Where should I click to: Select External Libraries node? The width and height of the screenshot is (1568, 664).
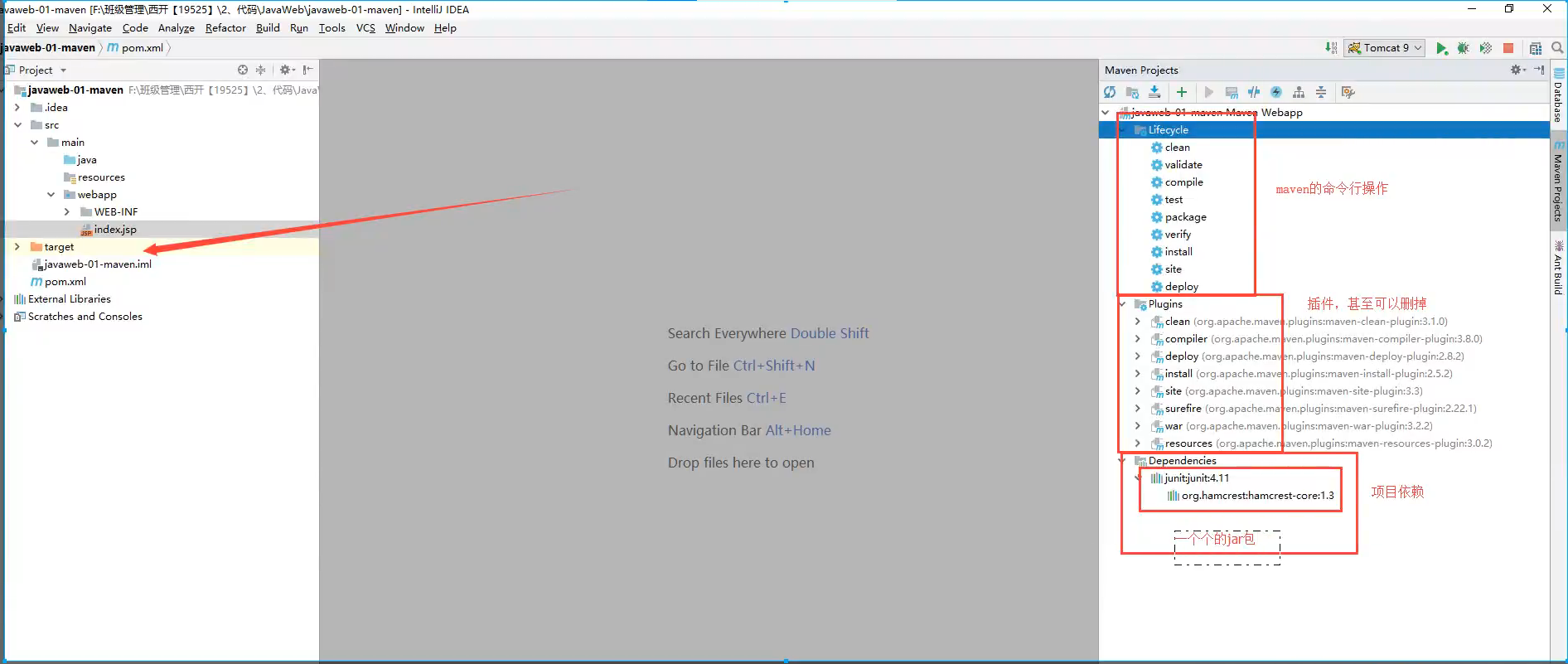[x=69, y=299]
